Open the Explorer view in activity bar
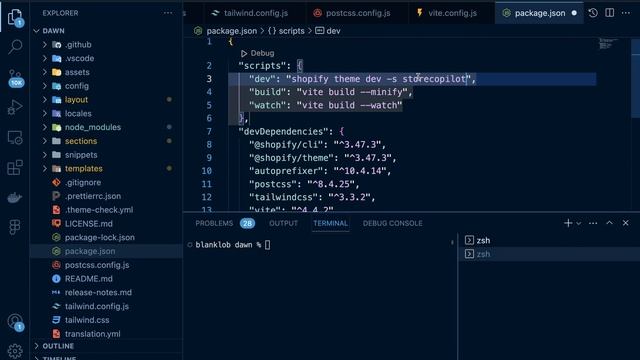The height and width of the screenshot is (360, 640). 15,18
